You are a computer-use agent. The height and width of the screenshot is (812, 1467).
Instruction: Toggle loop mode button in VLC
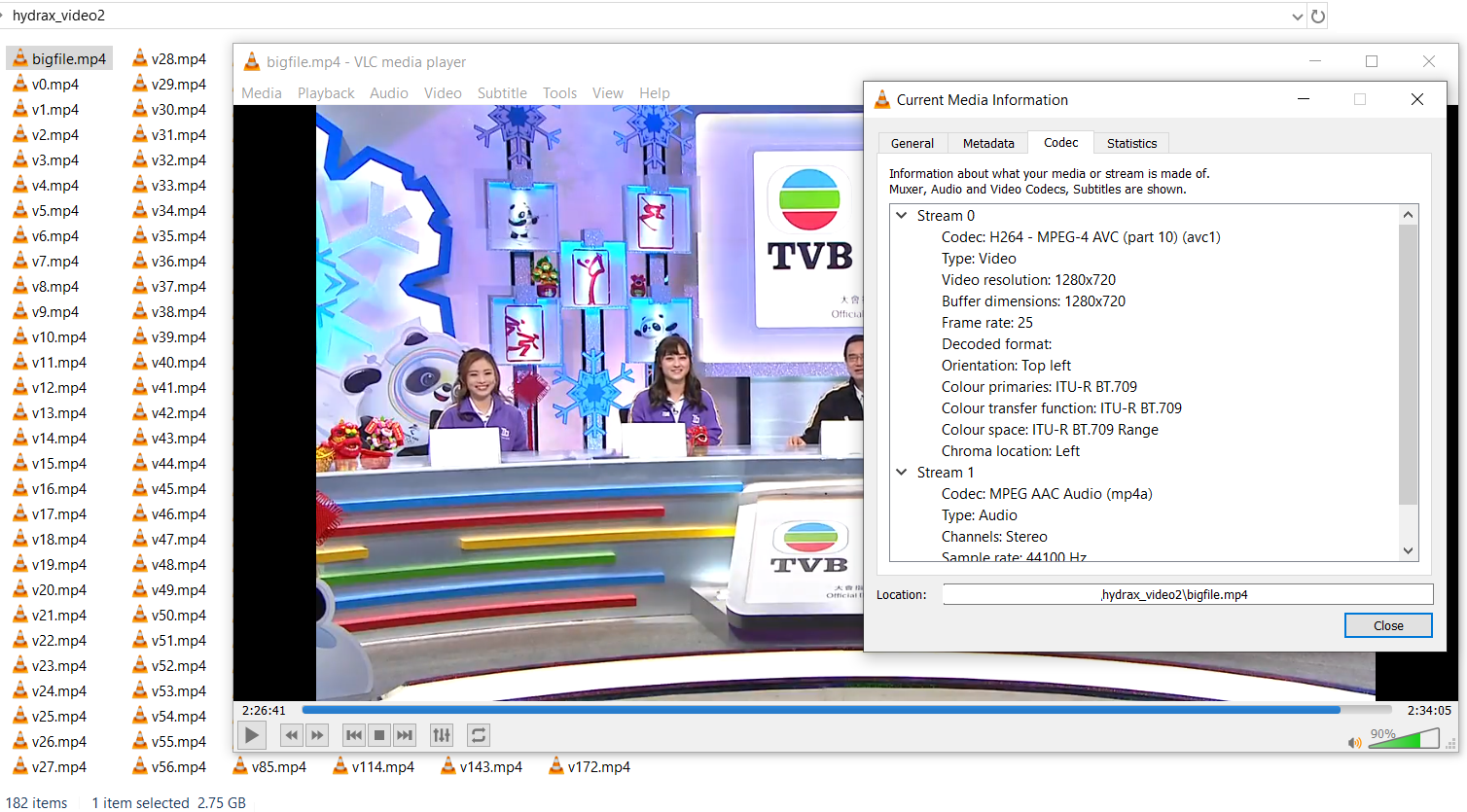click(x=478, y=735)
